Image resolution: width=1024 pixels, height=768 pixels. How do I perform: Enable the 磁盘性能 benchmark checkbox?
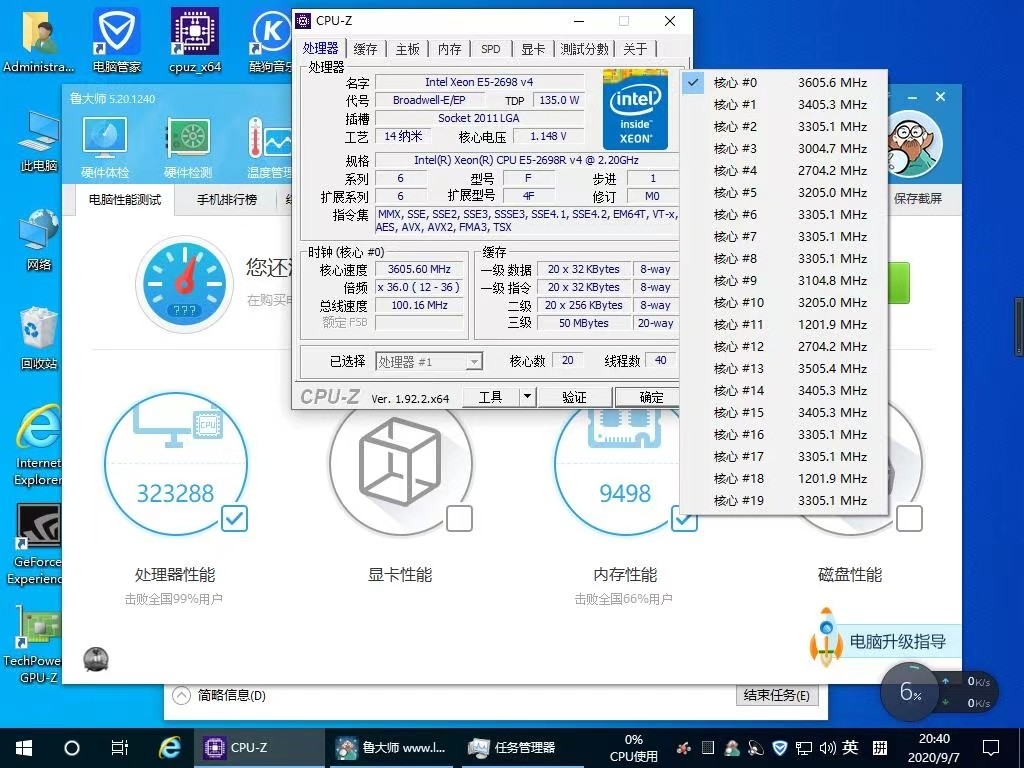point(908,519)
